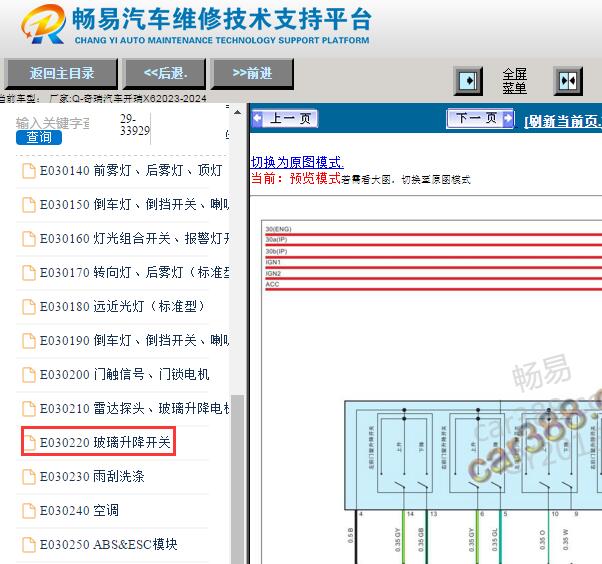Click the document icon beside E030250
The image size is (602, 564).
29,545
